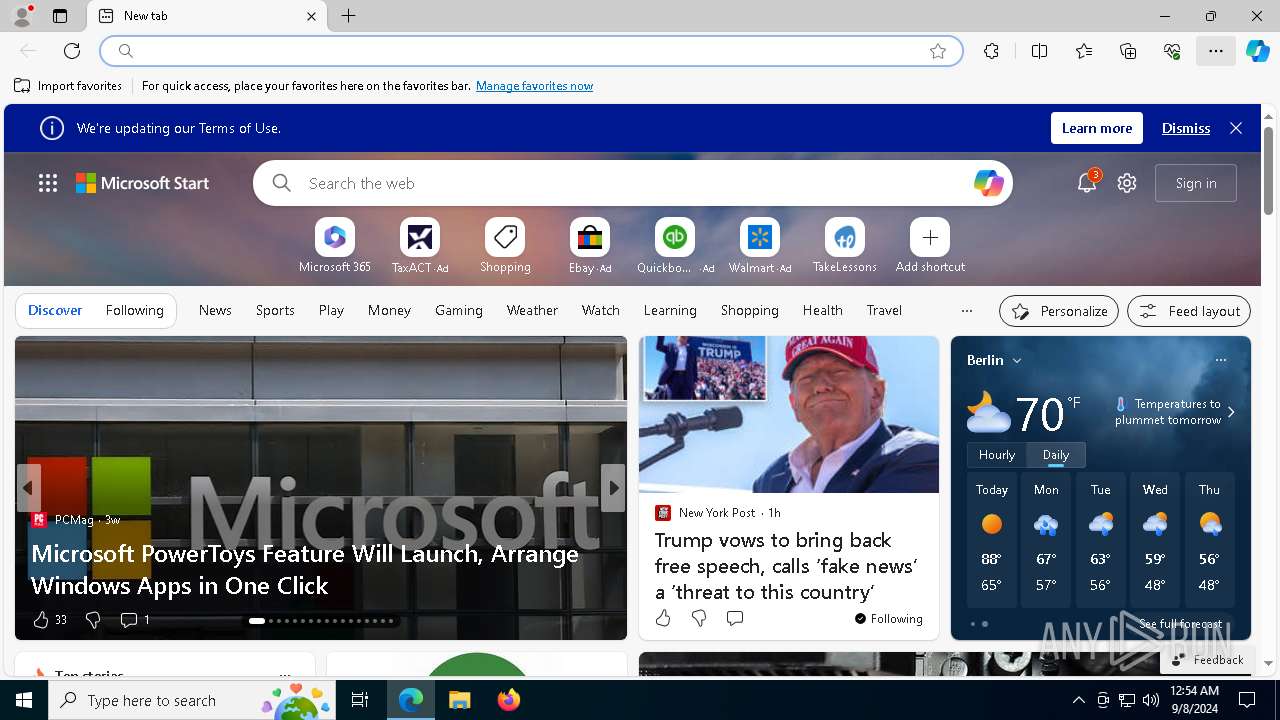
Task: Show hidden system tray icons
Action: (x=1078, y=700)
